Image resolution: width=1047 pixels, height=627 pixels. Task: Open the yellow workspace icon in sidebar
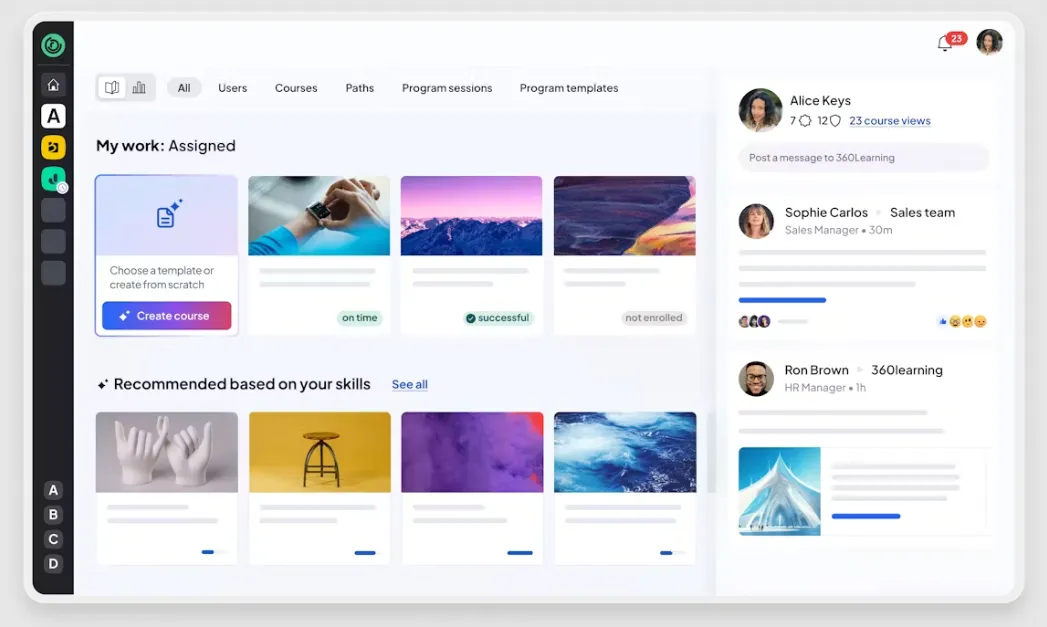[53, 148]
